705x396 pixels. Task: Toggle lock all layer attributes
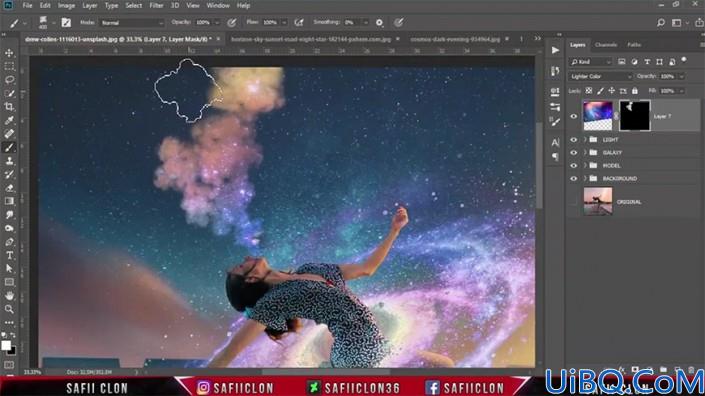click(x=634, y=91)
